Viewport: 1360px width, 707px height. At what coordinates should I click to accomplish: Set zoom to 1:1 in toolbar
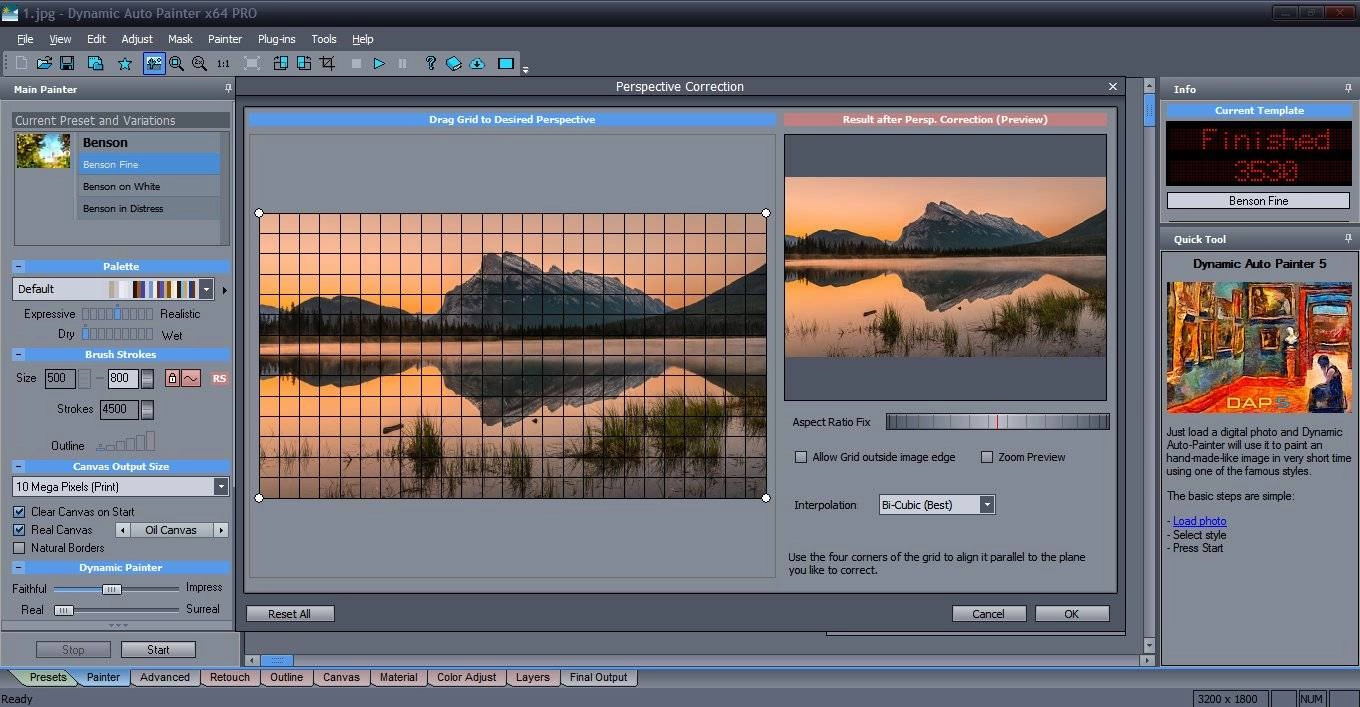tap(223, 63)
